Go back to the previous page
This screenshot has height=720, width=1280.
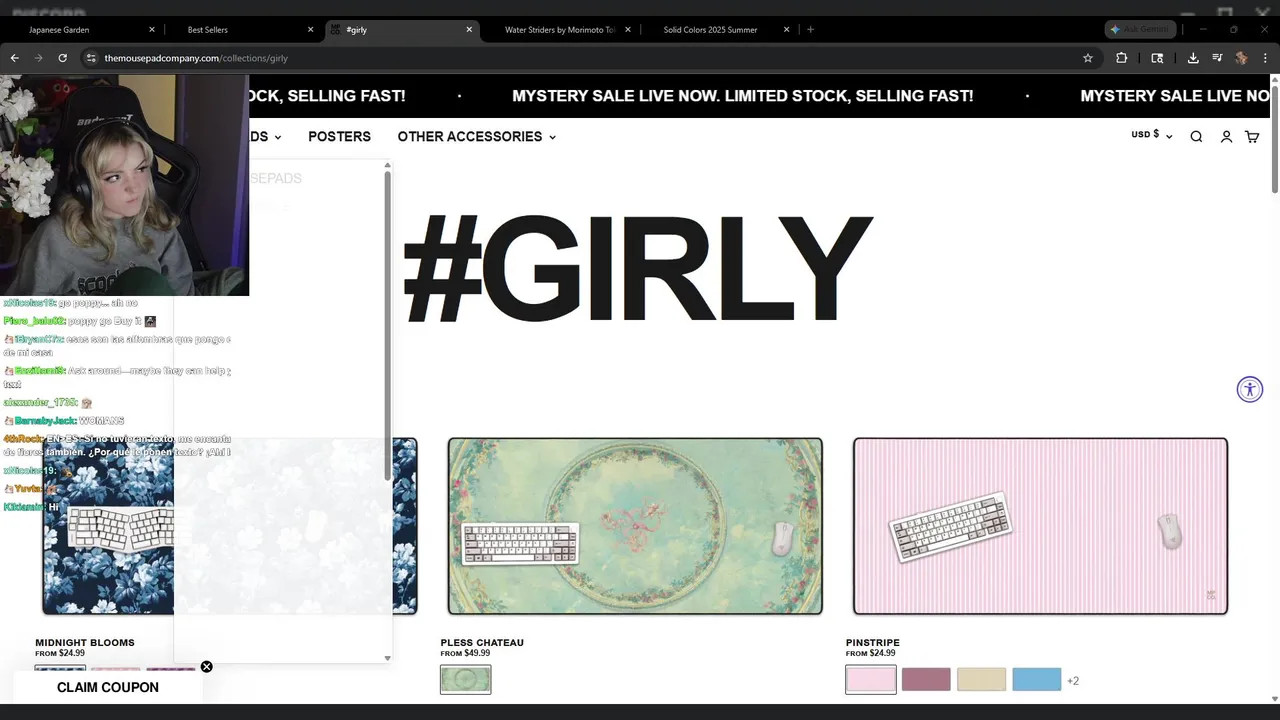(14, 58)
